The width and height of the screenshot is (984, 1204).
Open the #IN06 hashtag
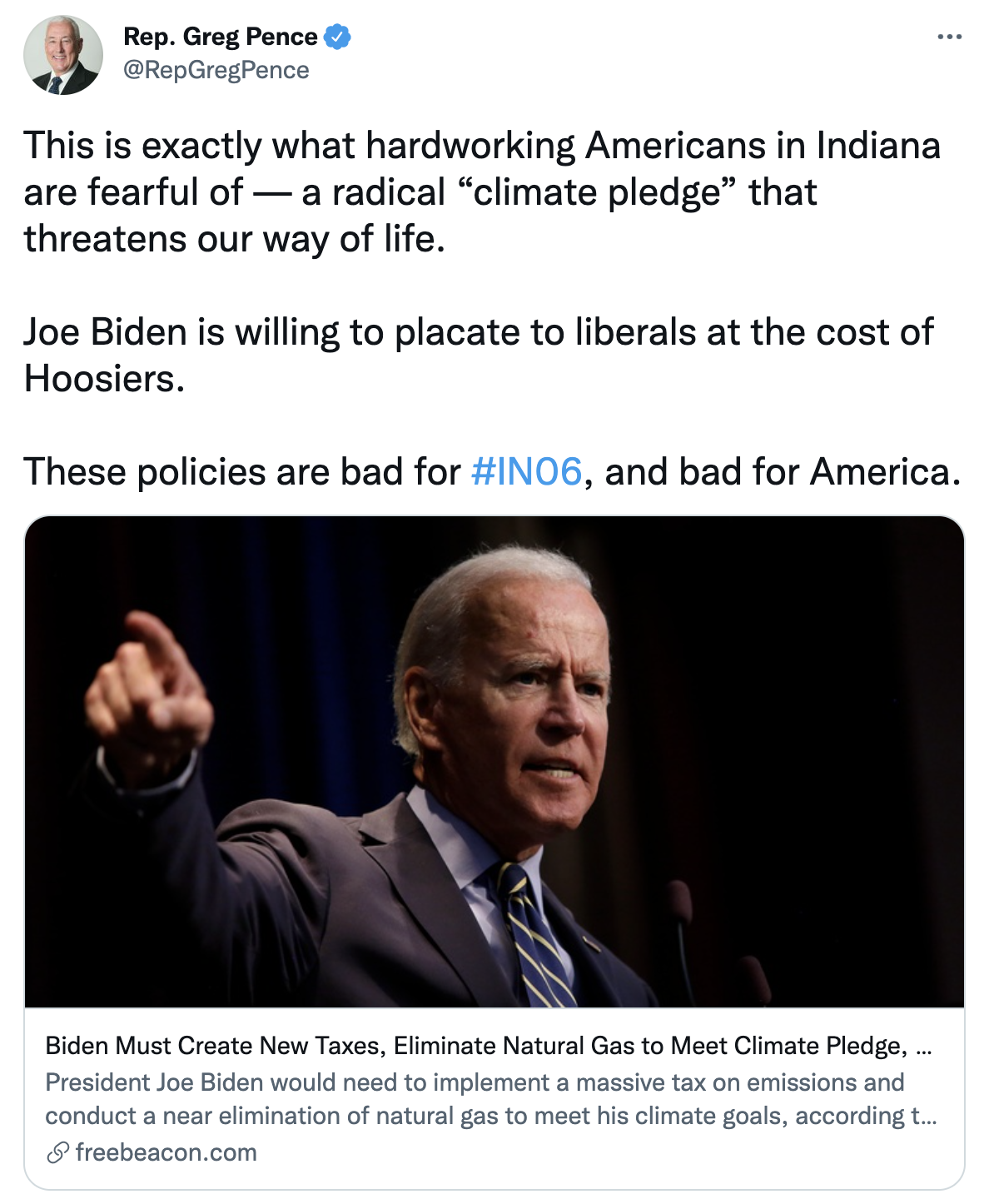pyautogui.click(x=526, y=472)
